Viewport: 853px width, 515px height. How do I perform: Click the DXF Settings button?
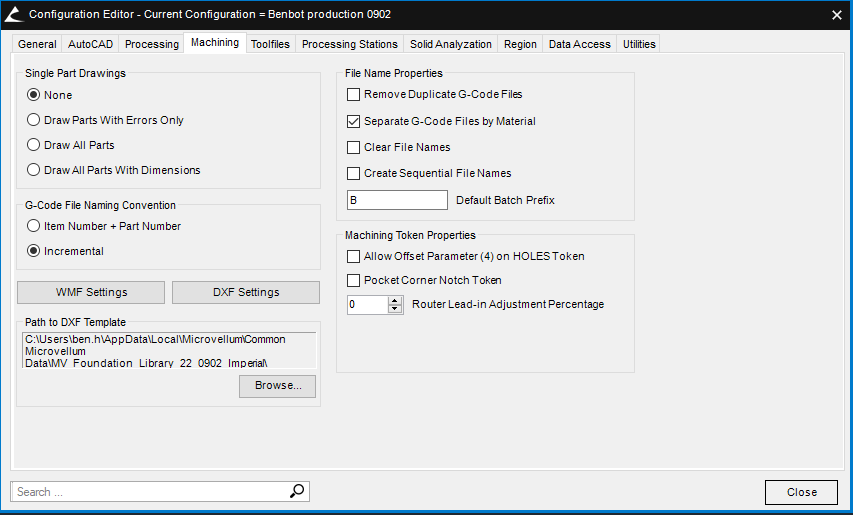(x=245, y=292)
